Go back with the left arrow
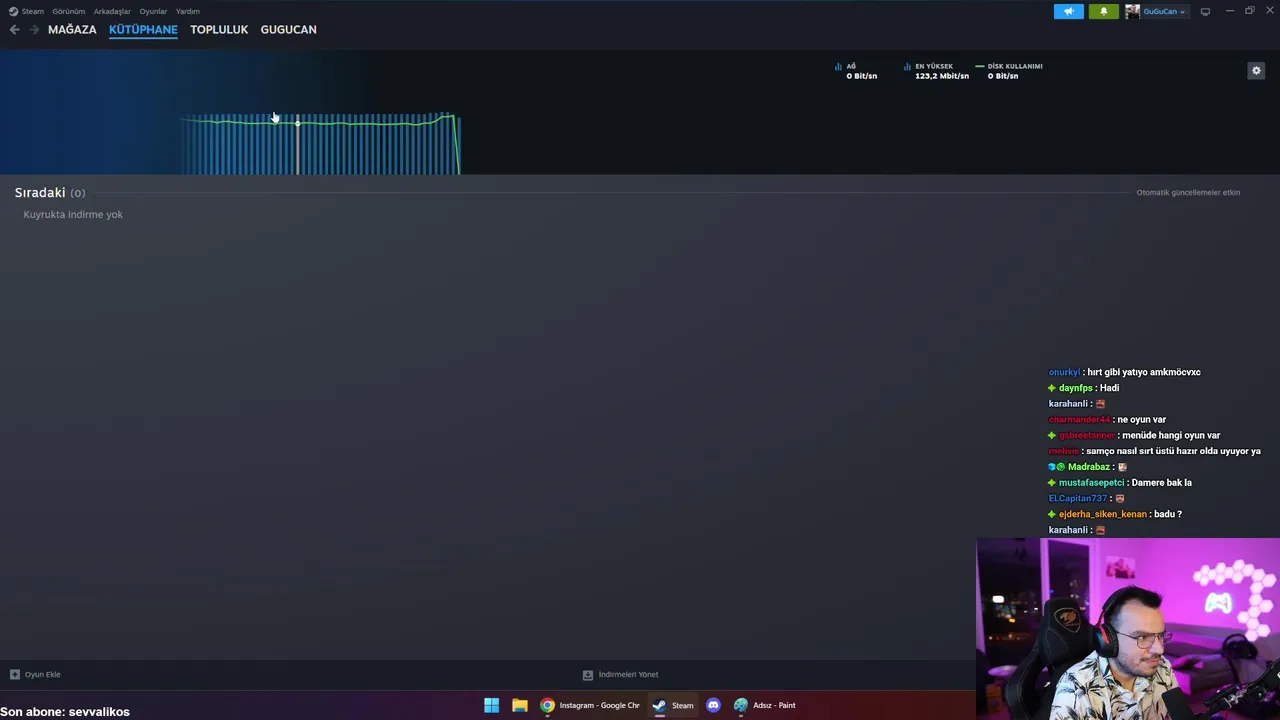The image size is (1280, 720). pyautogui.click(x=14, y=30)
